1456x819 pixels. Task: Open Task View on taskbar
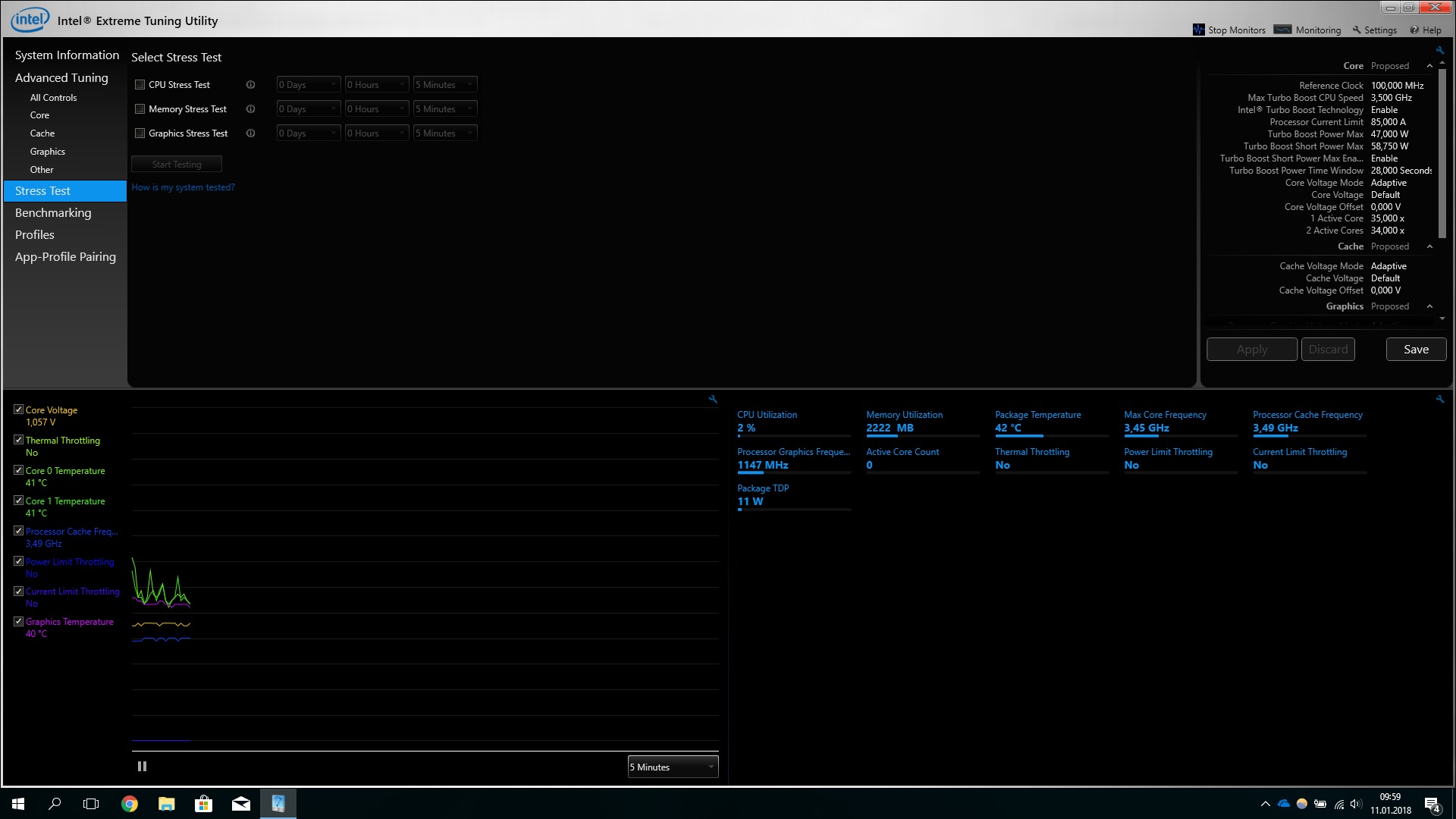pyautogui.click(x=91, y=804)
